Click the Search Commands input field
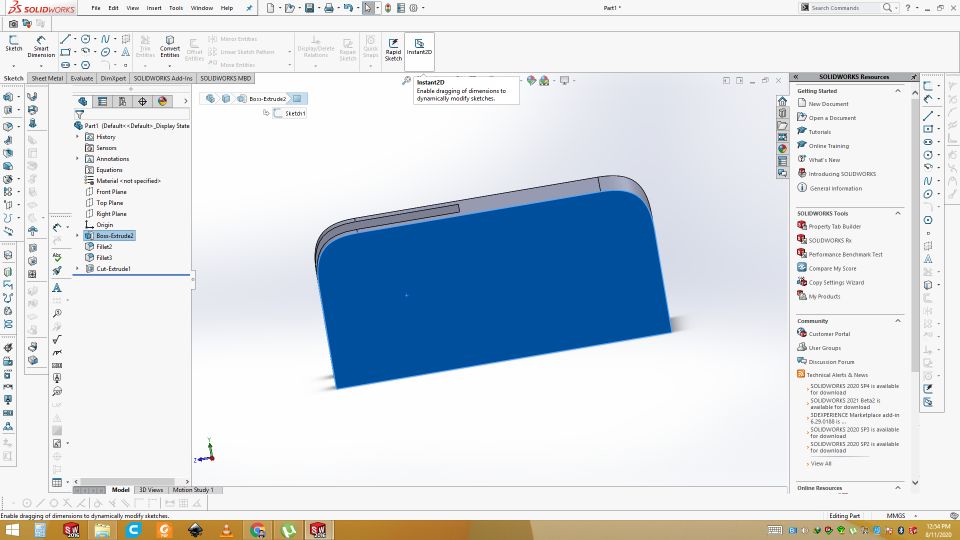960x540 pixels. [846, 8]
